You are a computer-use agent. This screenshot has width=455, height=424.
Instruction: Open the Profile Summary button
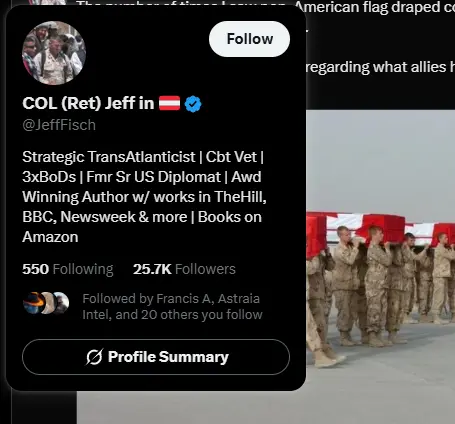(156, 357)
